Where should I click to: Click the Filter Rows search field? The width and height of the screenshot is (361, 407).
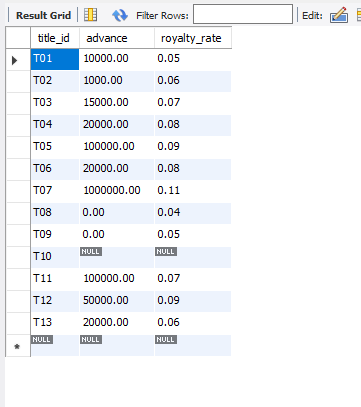pos(243,14)
